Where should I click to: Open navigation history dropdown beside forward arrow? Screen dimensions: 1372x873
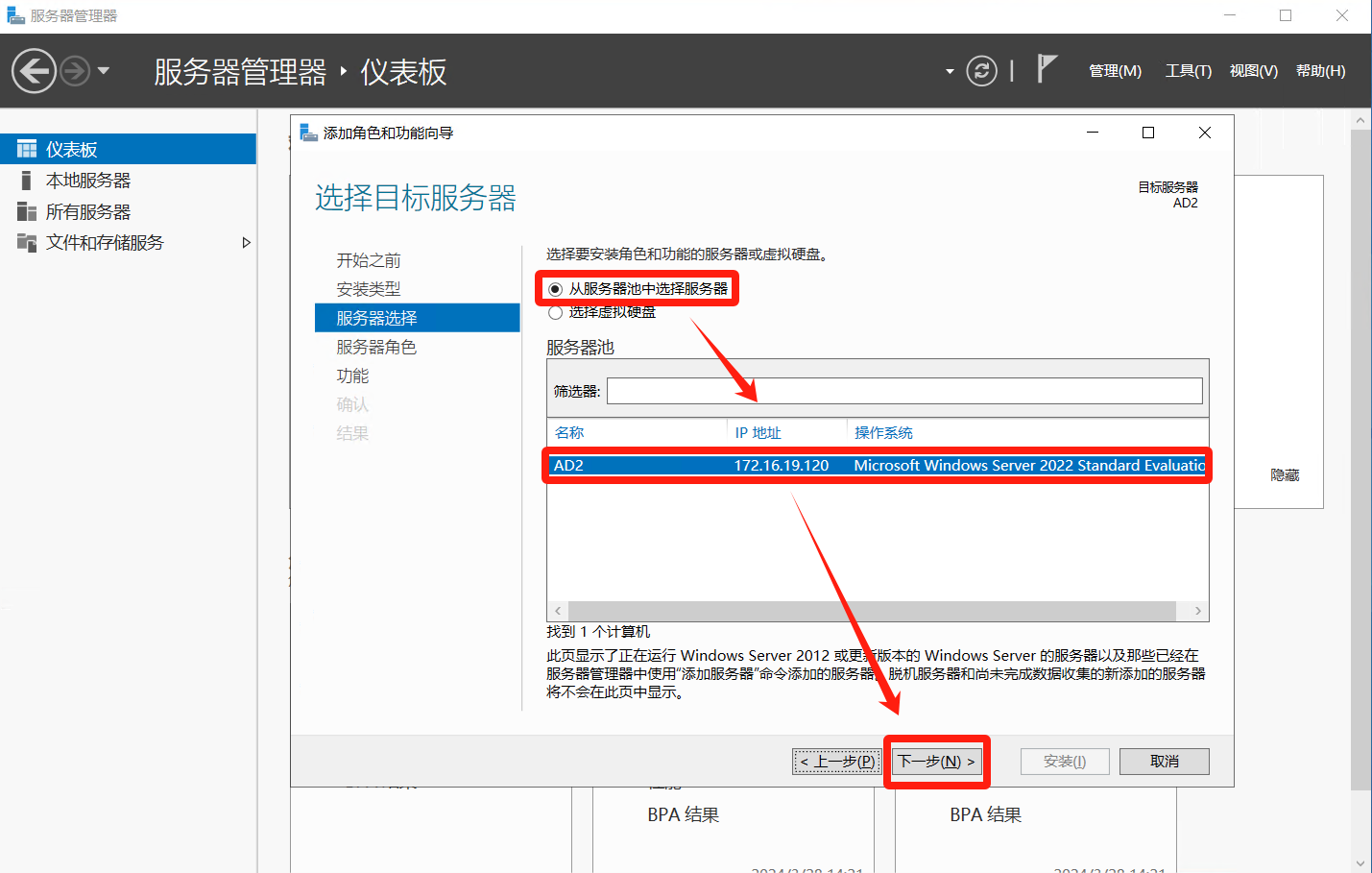[104, 71]
